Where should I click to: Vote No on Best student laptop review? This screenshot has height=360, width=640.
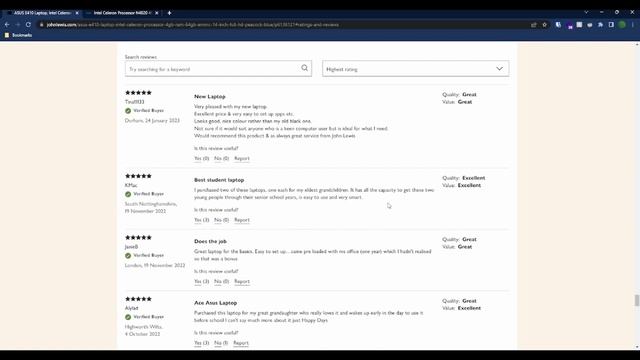tap(221, 220)
